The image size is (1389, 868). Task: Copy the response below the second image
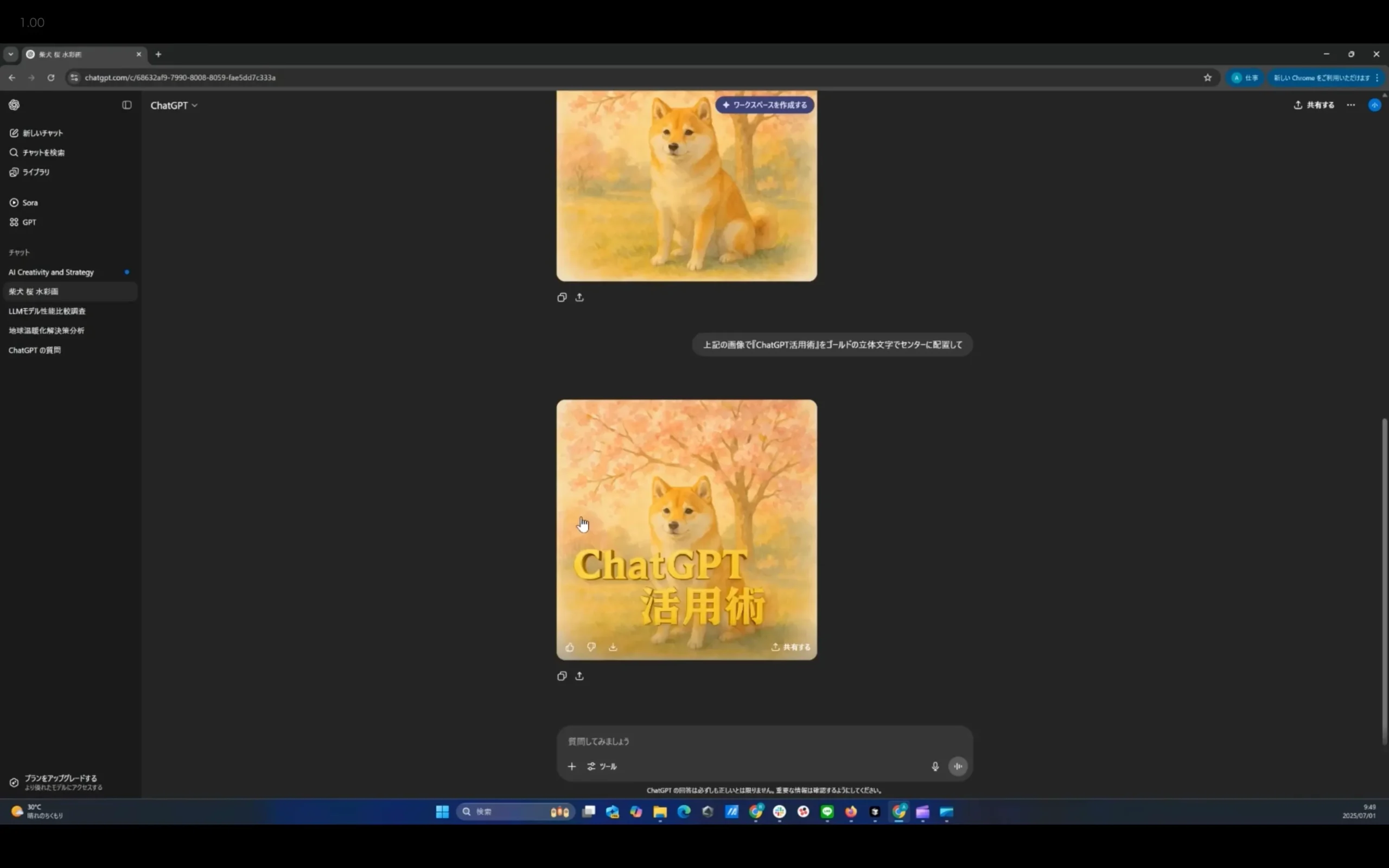point(562,676)
